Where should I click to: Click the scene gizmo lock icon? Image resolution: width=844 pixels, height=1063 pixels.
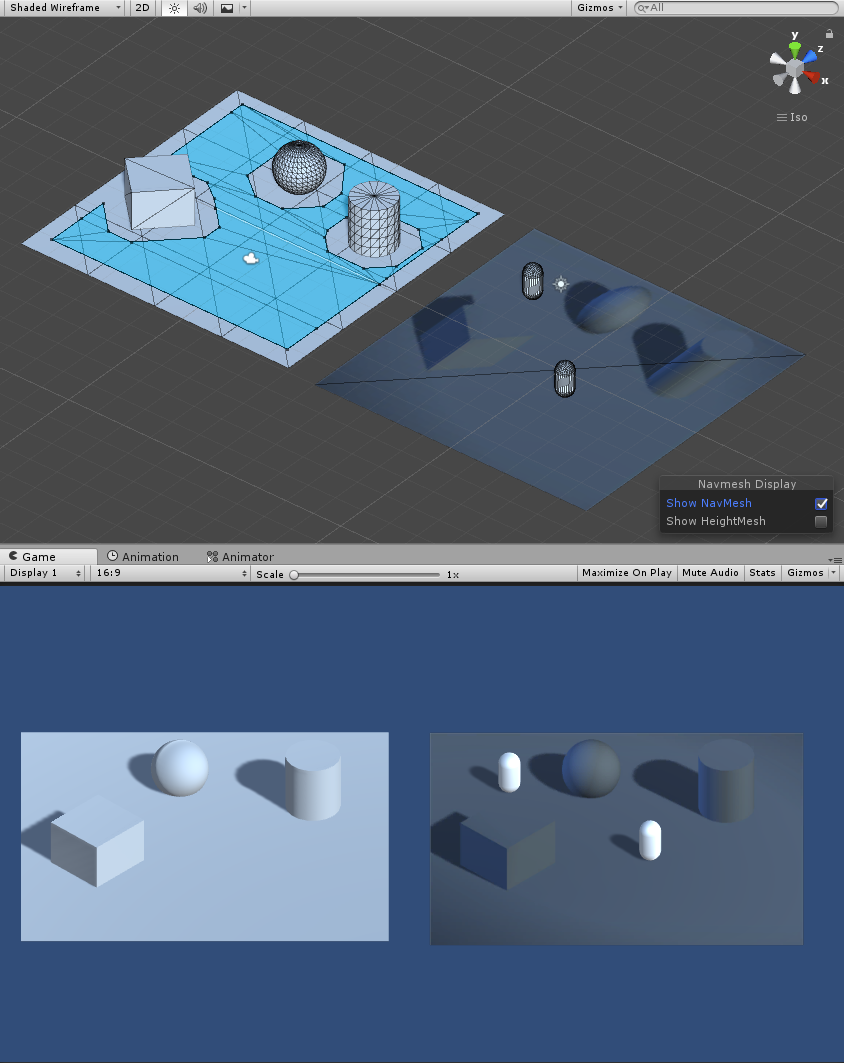coord(829,33)
